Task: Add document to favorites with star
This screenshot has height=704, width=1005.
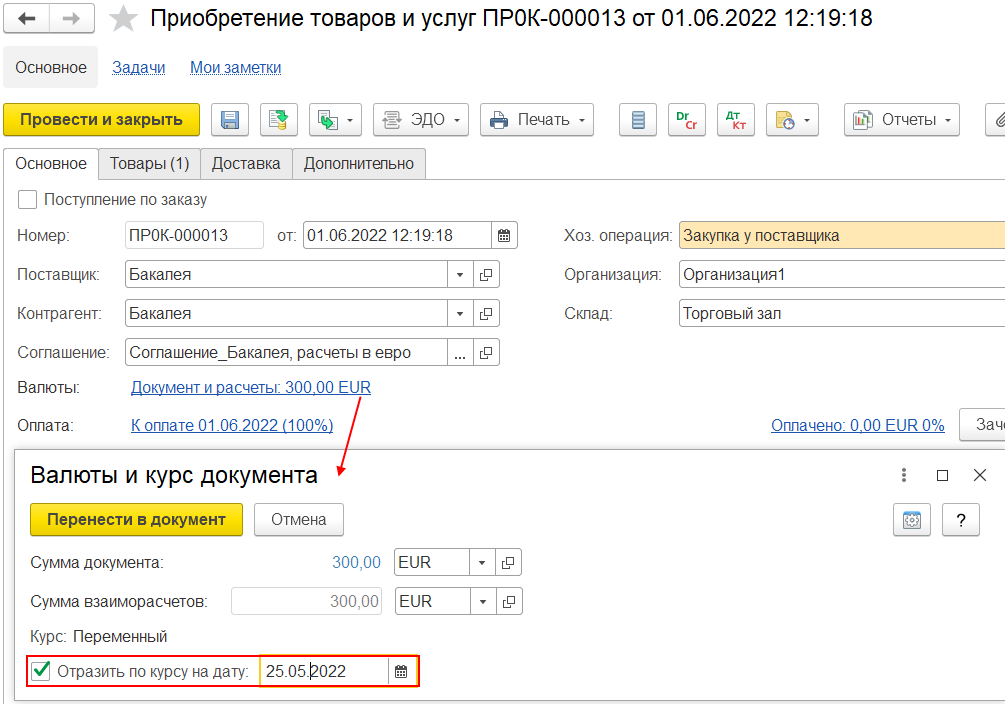Action: [x=124, y=19]
